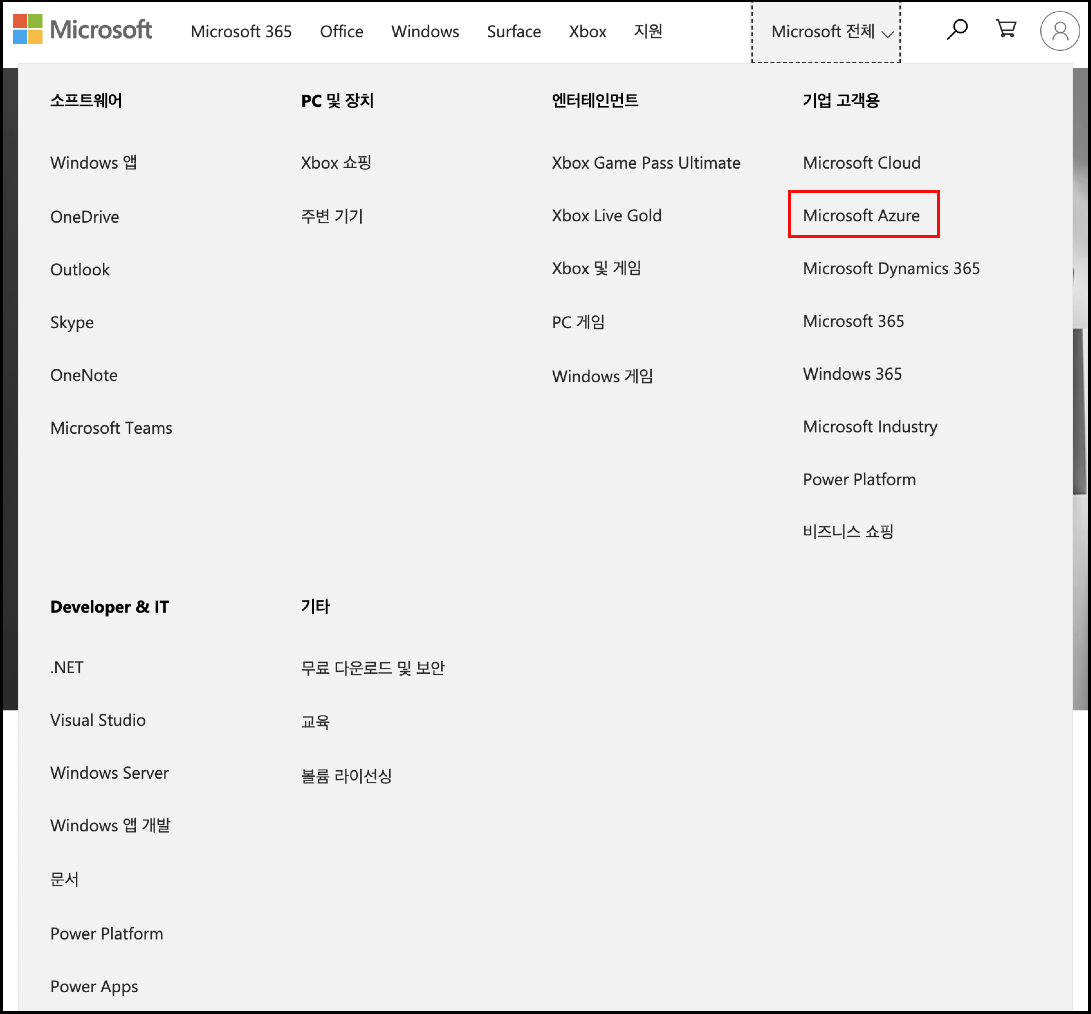The image size is (1091, 1014).
Task: Go to .NET link
Action: [x=66, y=667]
